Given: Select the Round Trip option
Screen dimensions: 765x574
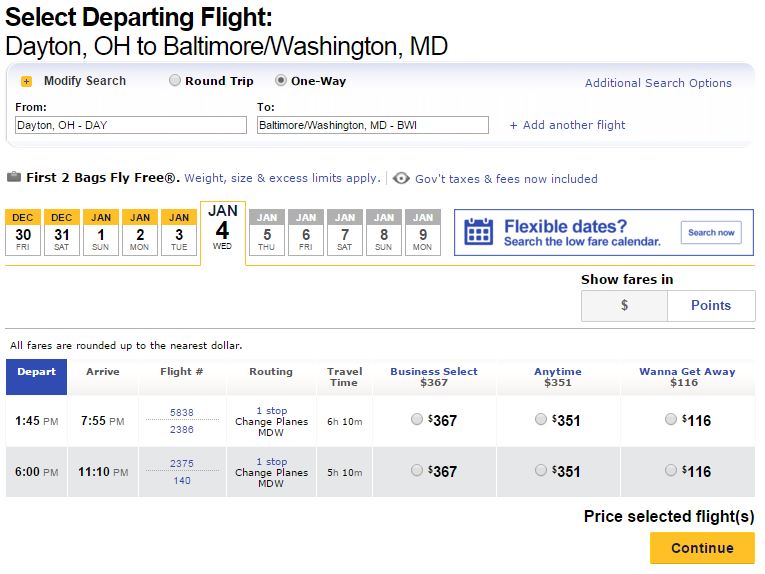Looking at the screenshot, I should [175, 81].
